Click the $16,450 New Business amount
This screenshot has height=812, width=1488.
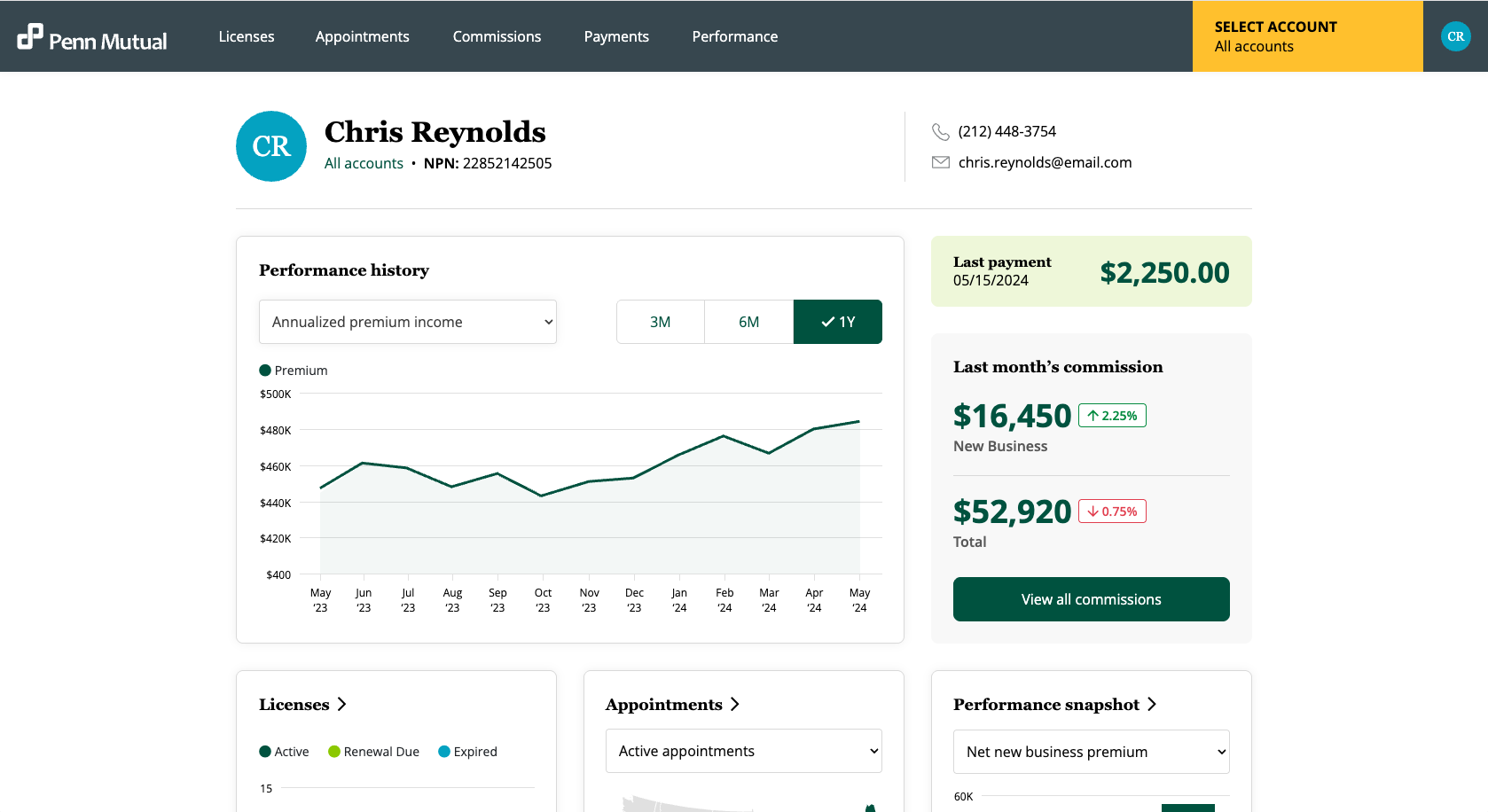coord(1013,416)
